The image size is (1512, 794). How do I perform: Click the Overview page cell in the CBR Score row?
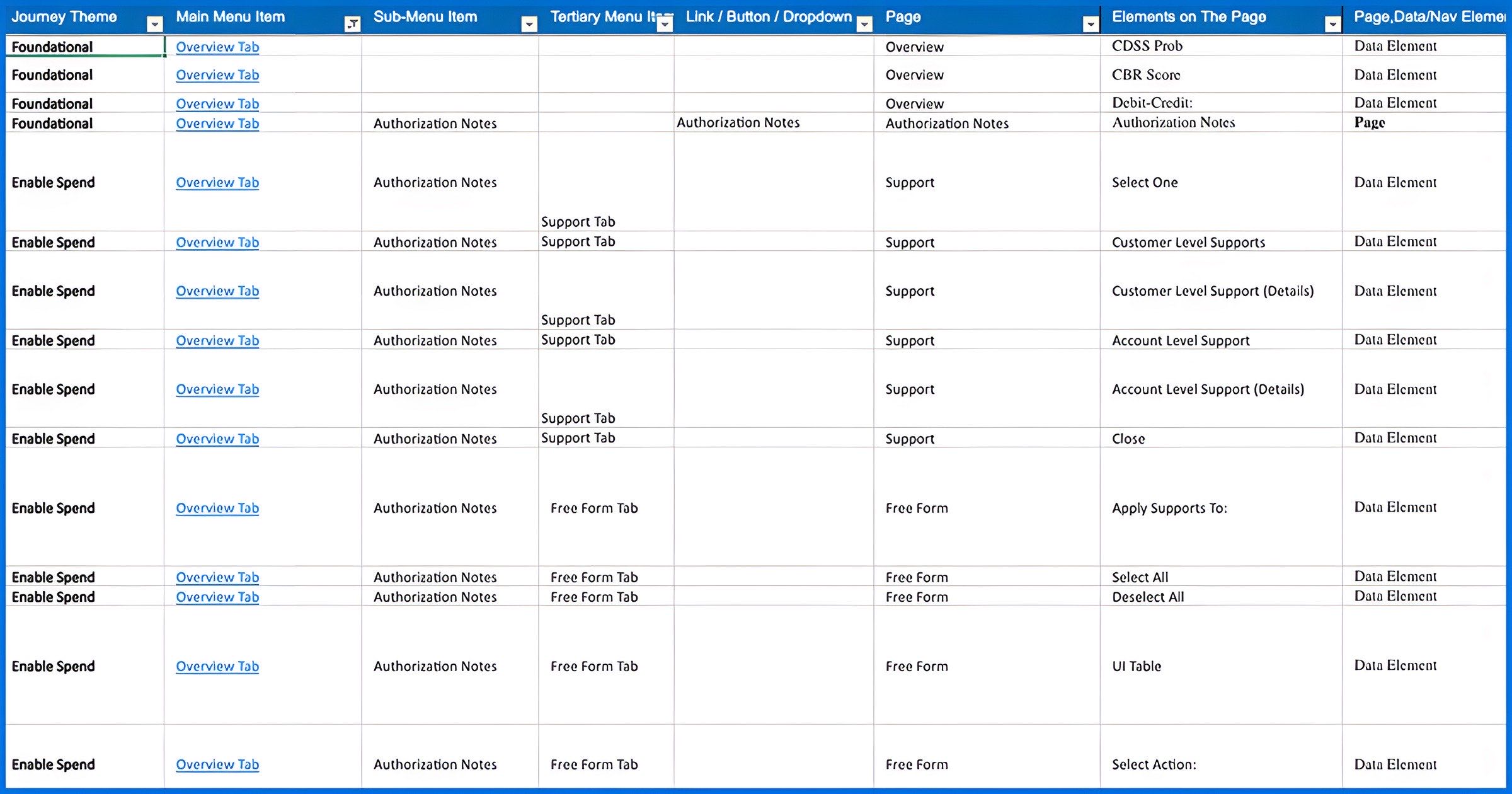[x=987, y=75]
